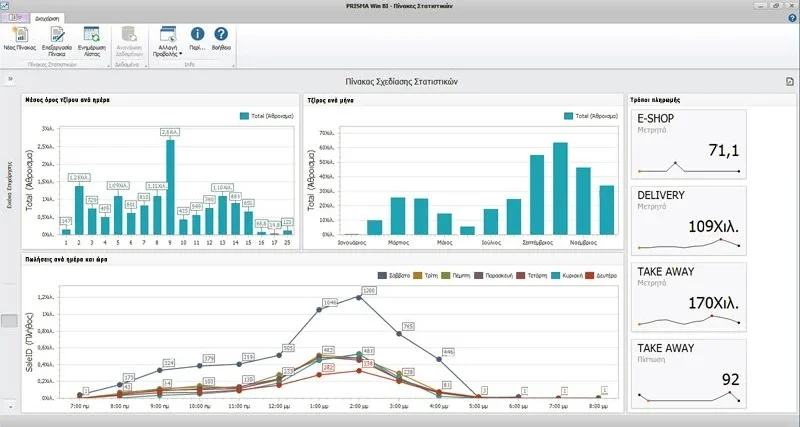Image resolution: width=800 pixels, height=427 pixels.
Task: Click the Τρίτη legend color swatch
Action: coord(417,275)
